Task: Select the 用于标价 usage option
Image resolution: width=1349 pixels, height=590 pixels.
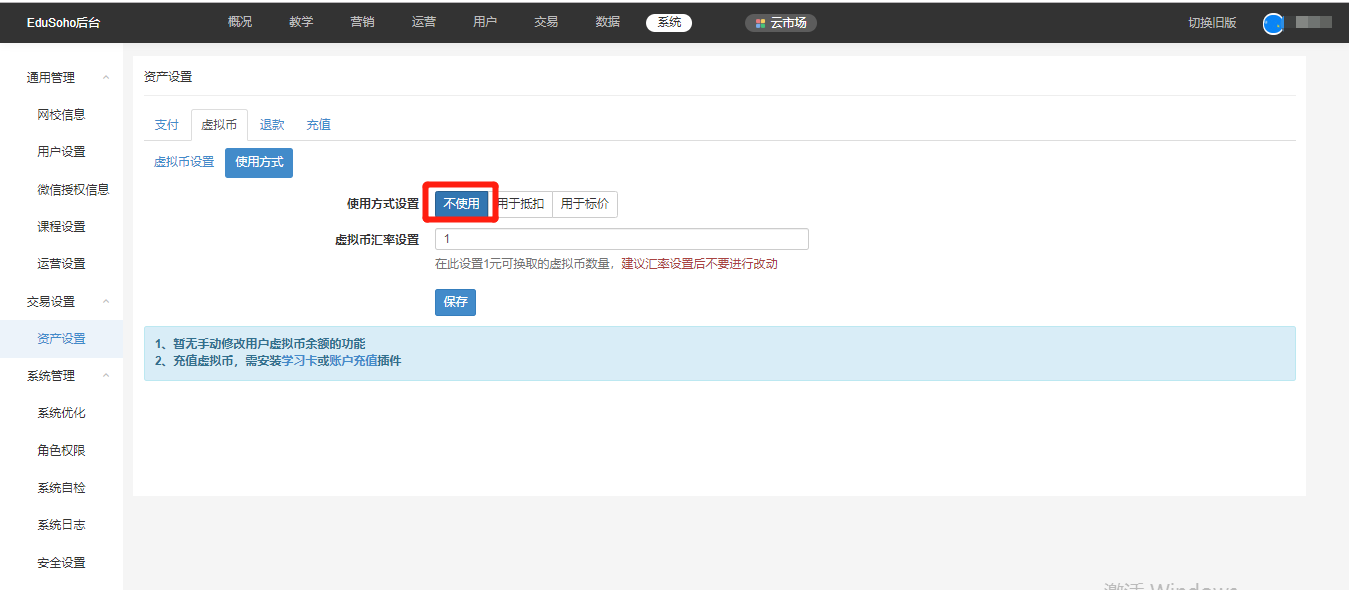Action: (x=584, y=204)
